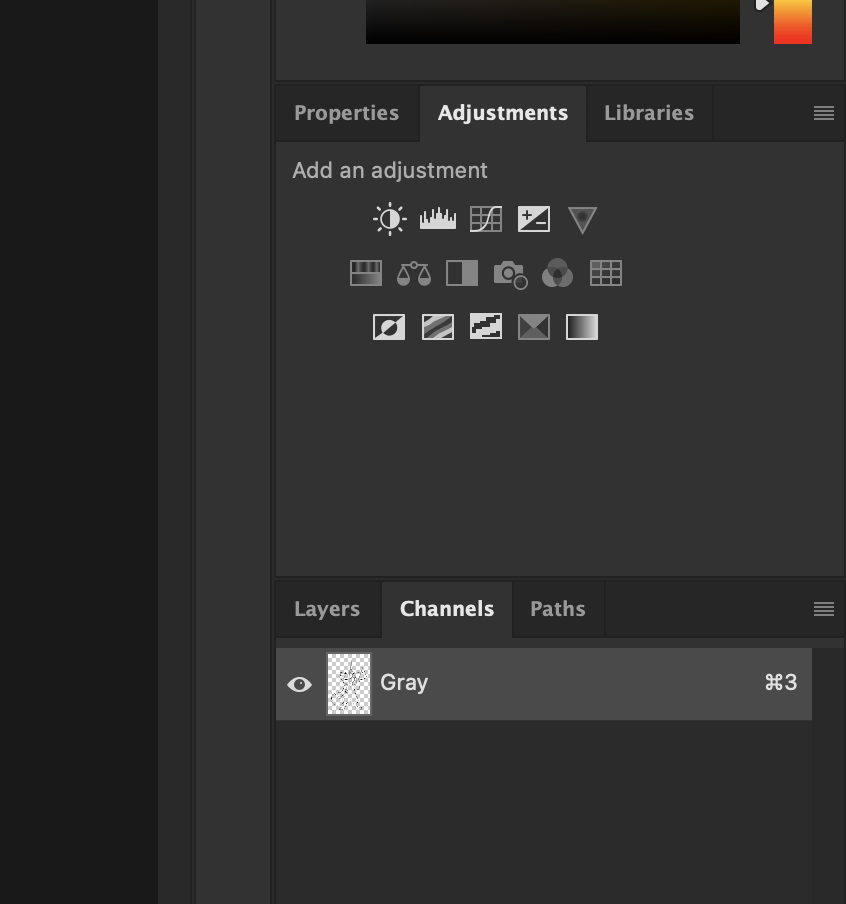Add a Levels adjustment

point(438,219)
